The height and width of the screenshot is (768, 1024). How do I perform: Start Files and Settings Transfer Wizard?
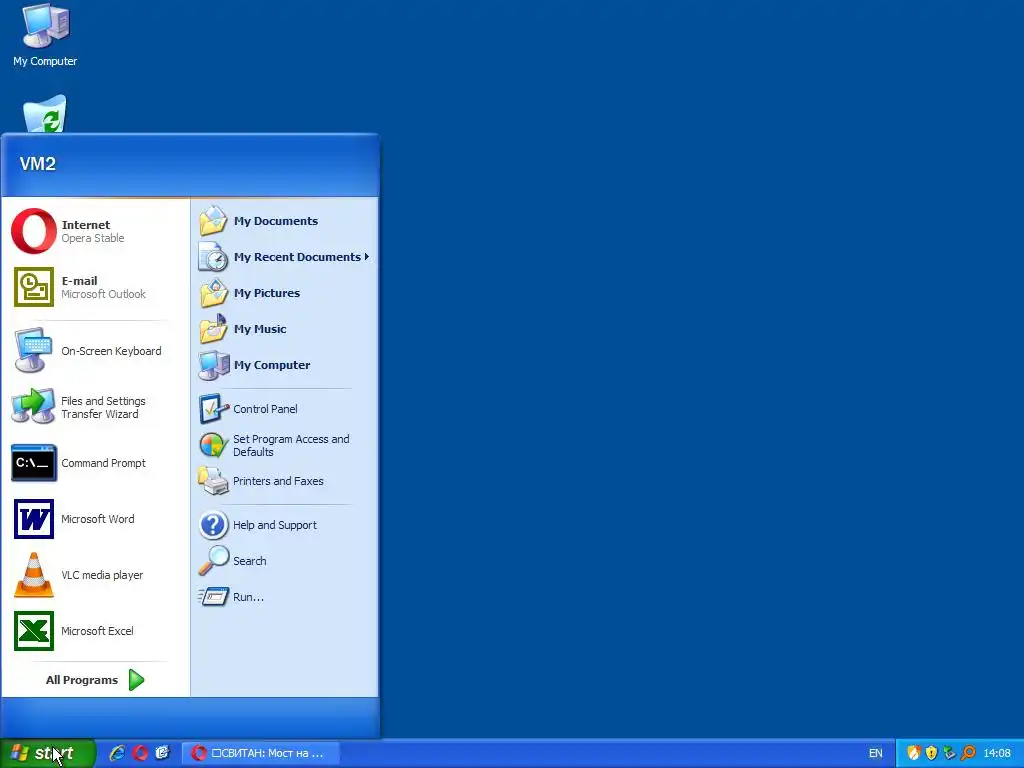(96, 407)
